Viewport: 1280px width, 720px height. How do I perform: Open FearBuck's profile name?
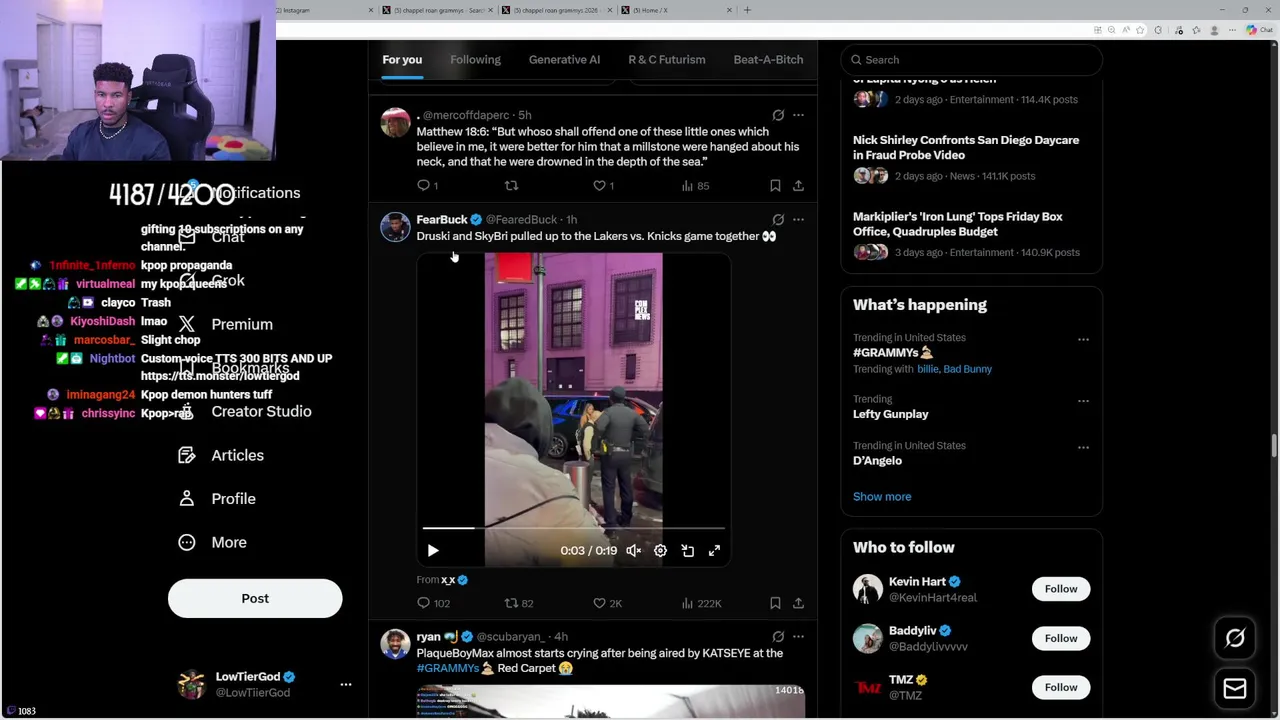tap(442, 219)
